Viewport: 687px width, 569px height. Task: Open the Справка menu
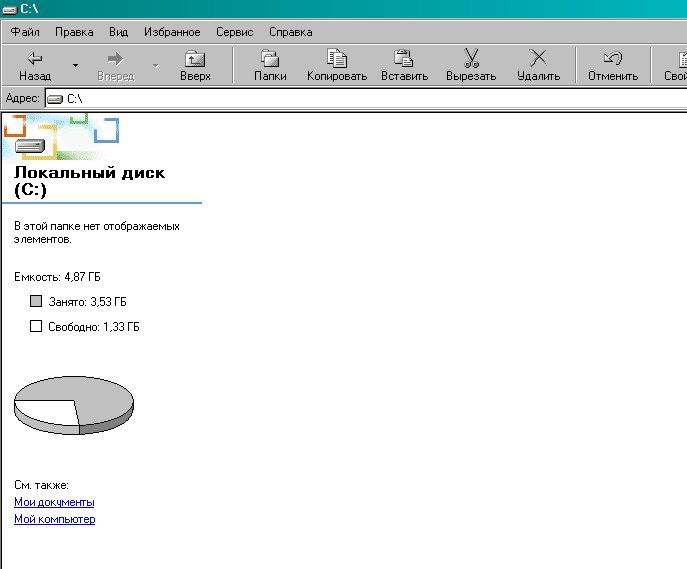click(290, 32)
